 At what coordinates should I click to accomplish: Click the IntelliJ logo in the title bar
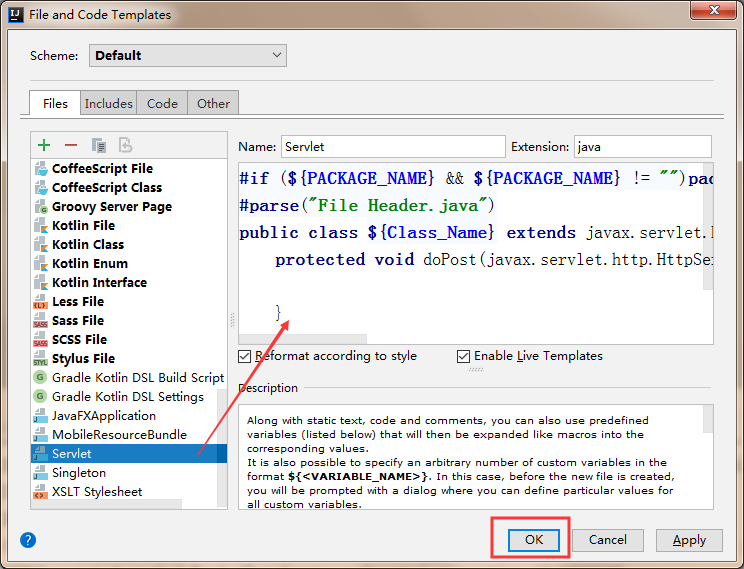[x=16, y=15]
